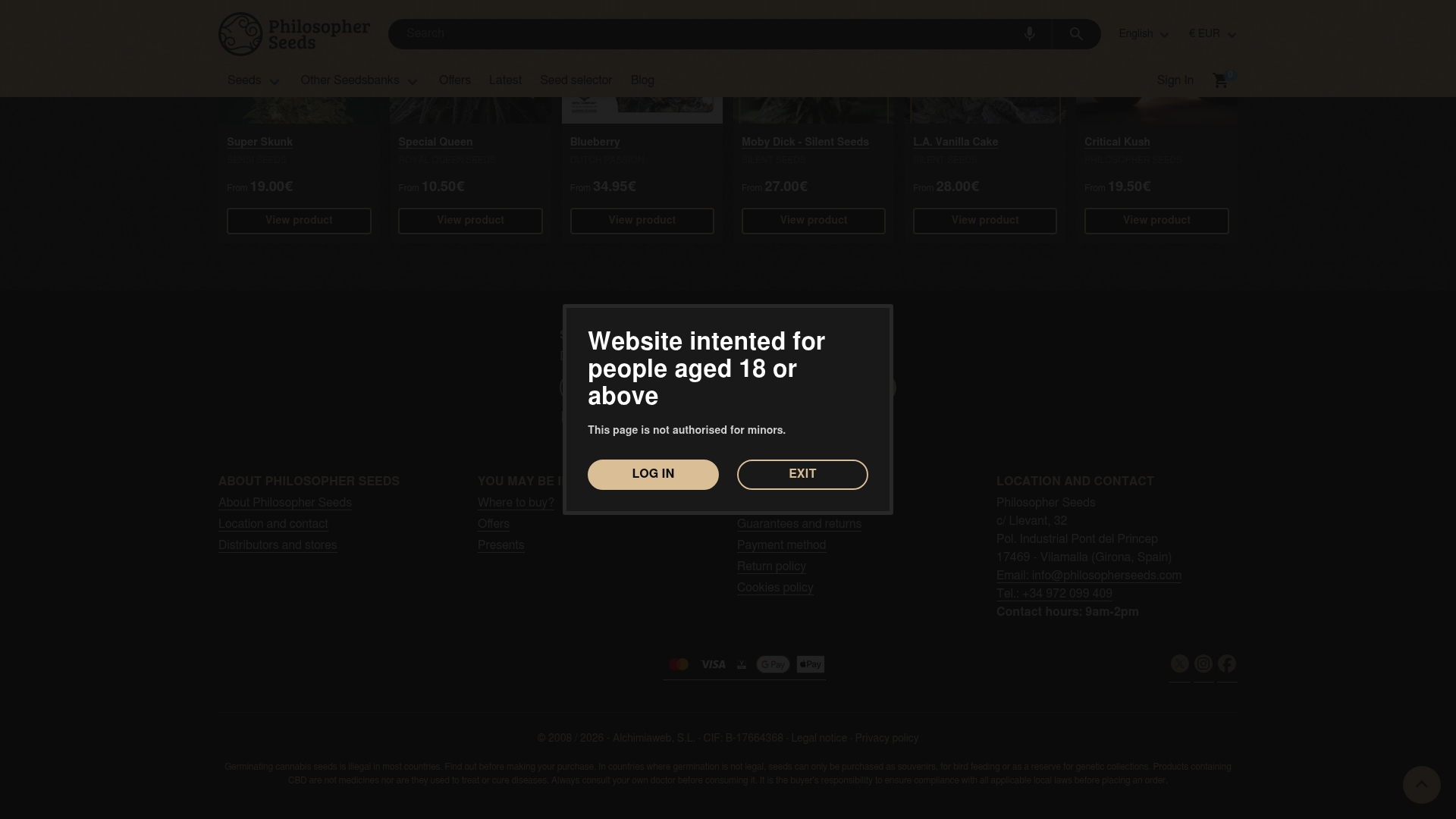This screenshot has height=819, width=1456.
Task: Open the Offers footer link
Action: [494, 525]
